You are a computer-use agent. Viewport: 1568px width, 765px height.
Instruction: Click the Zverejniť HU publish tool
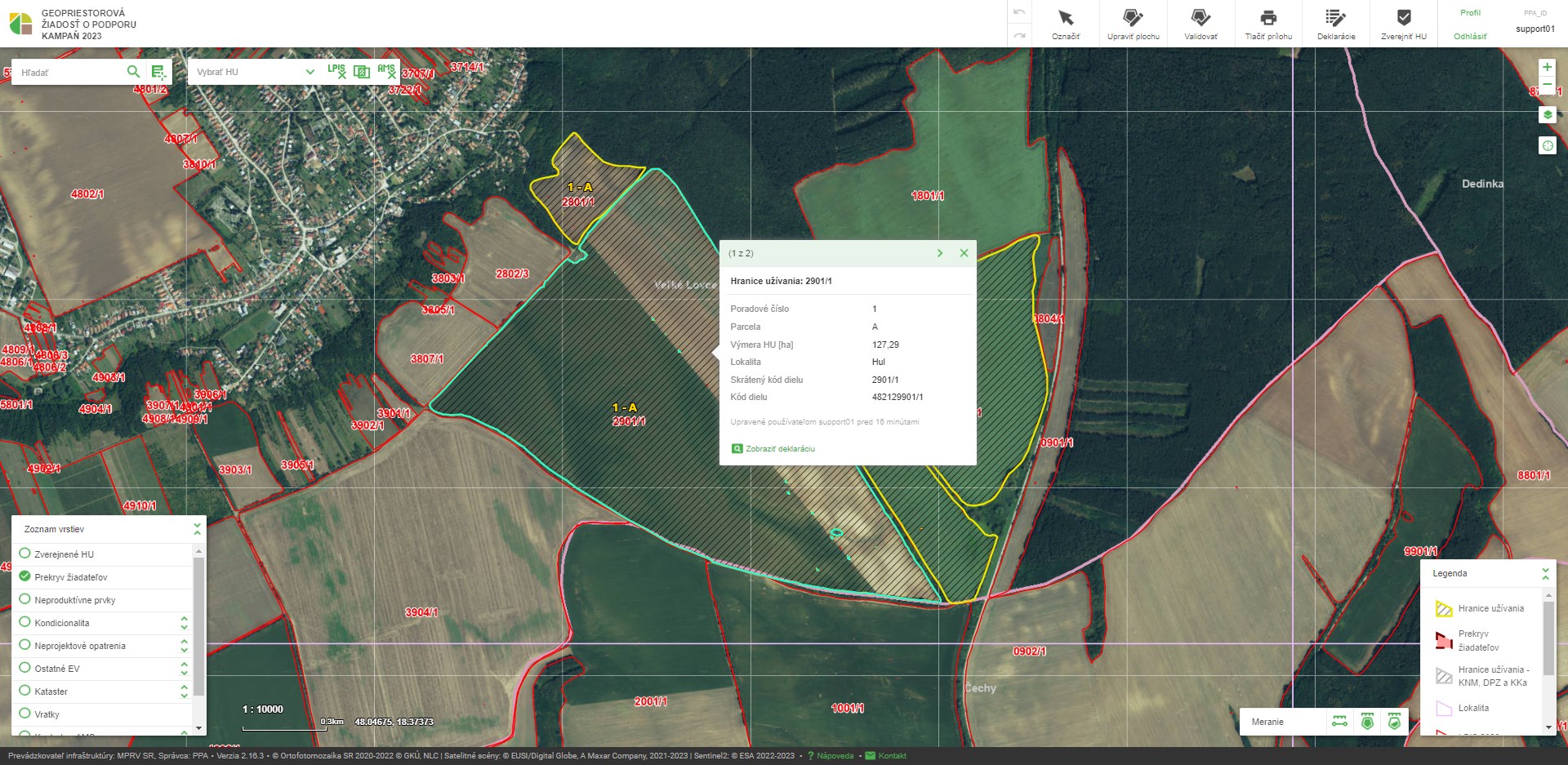click(1404, 24)
